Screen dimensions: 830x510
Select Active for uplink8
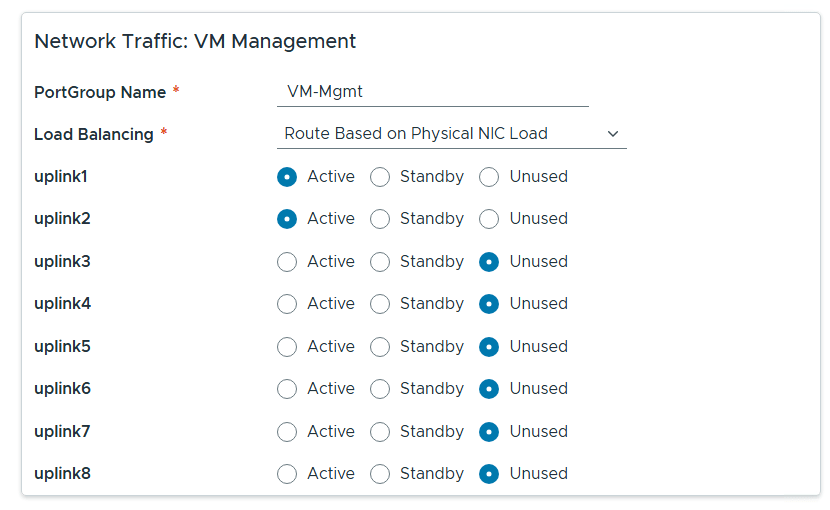[x=287, y=474]
